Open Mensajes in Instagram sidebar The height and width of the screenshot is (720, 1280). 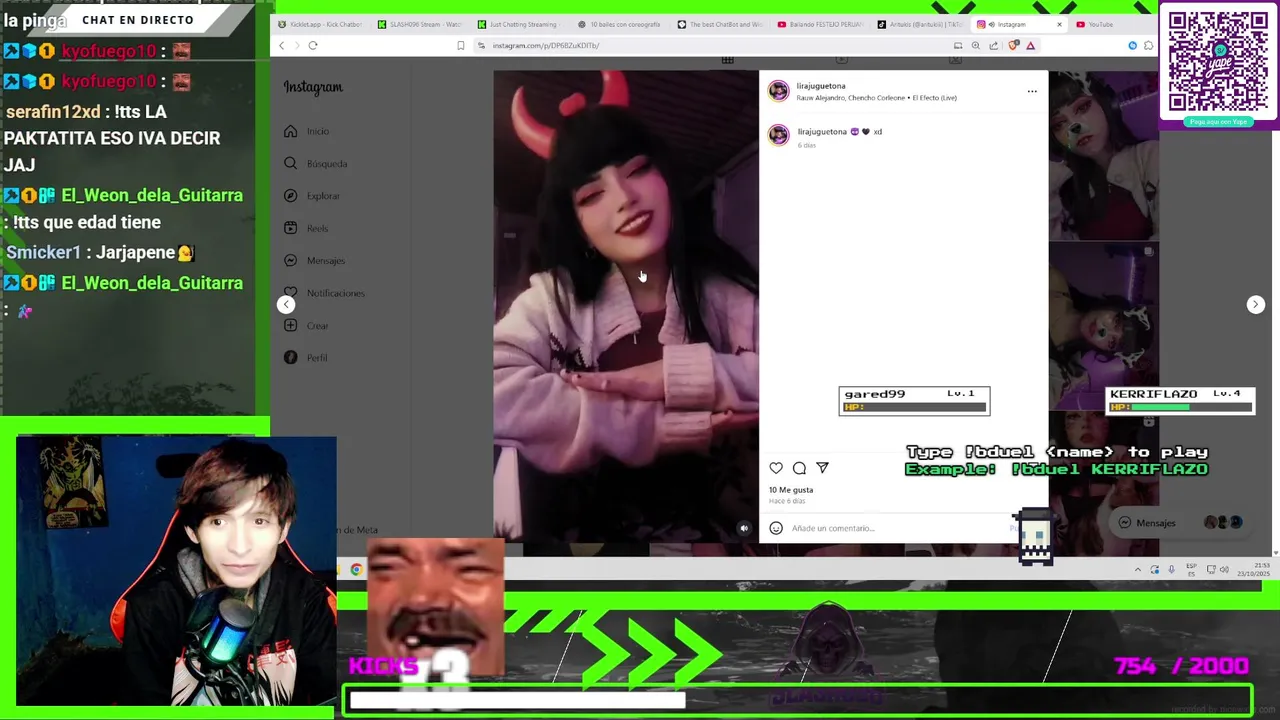(315, 261)
